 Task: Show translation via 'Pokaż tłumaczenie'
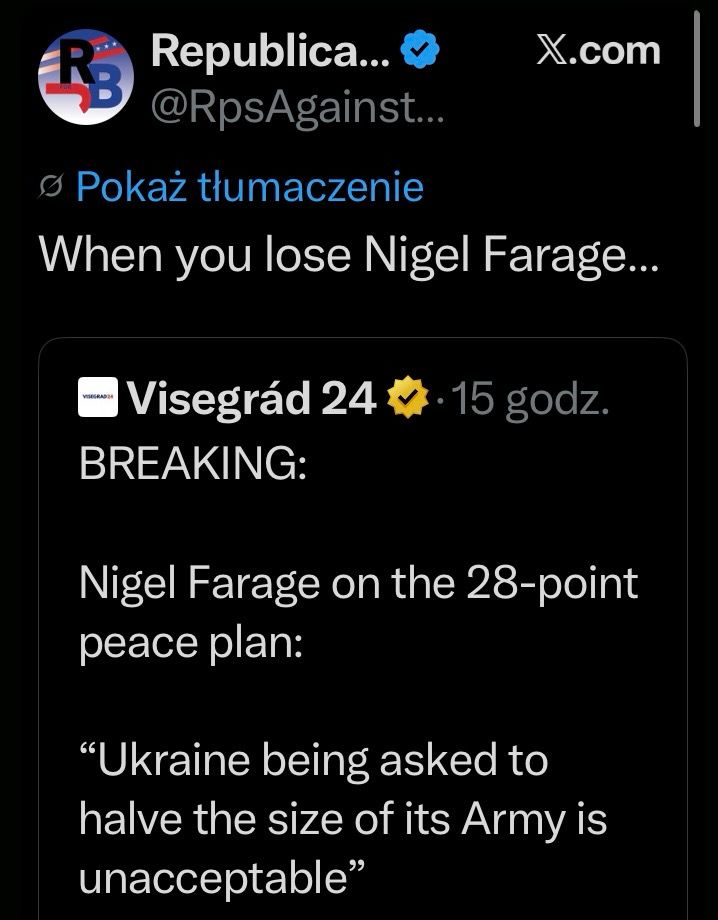249,186
